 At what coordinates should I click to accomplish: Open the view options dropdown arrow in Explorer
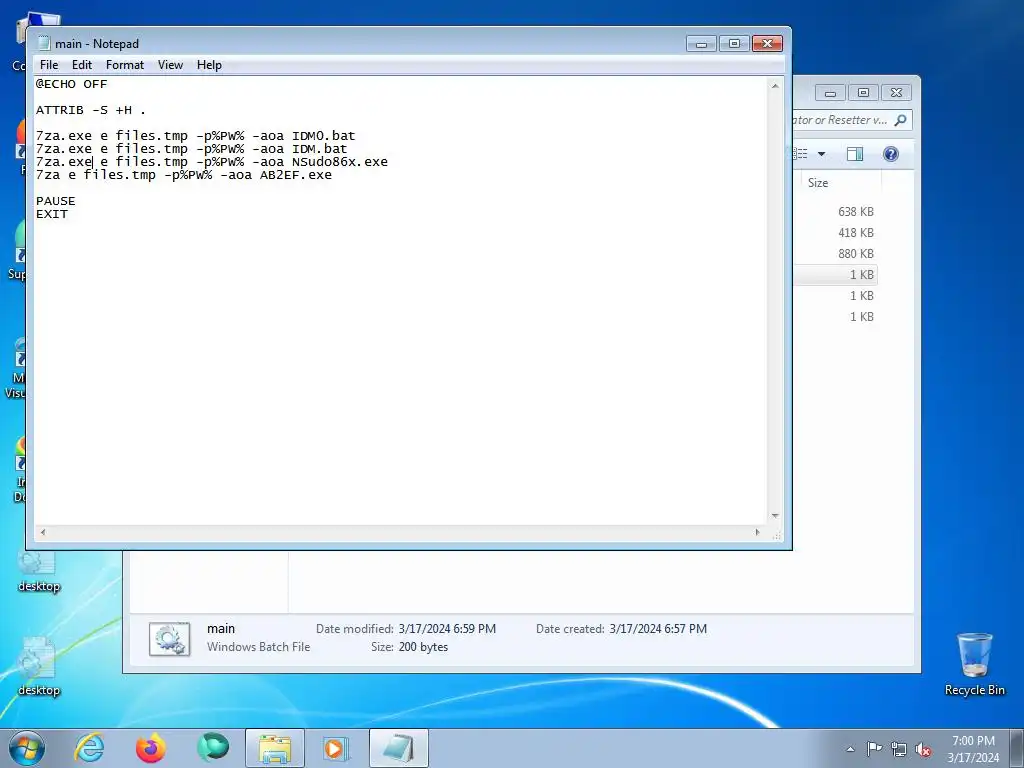click(x=822, y=154)
